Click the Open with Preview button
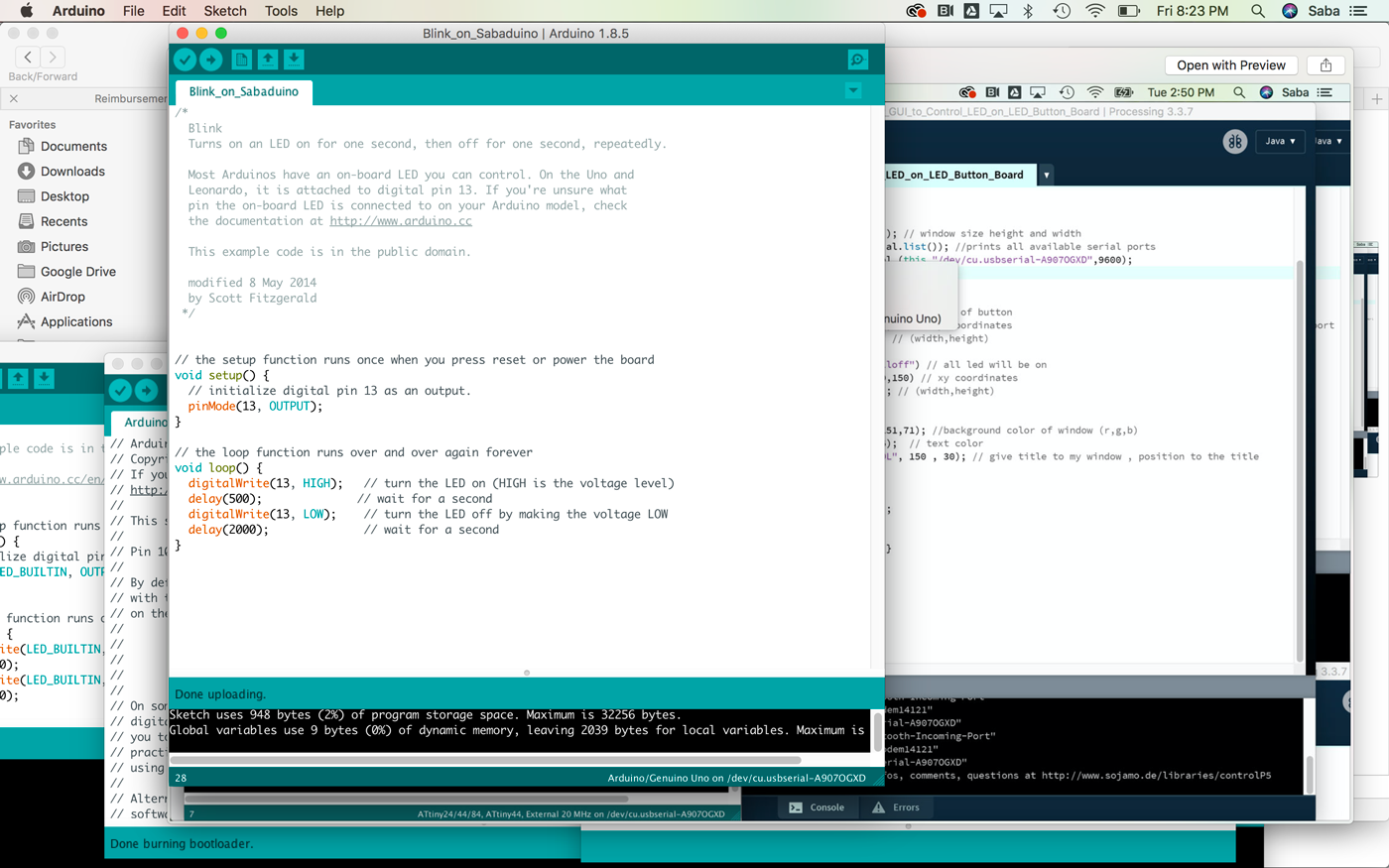1389x868 pixels. [x=1231, y=65]
